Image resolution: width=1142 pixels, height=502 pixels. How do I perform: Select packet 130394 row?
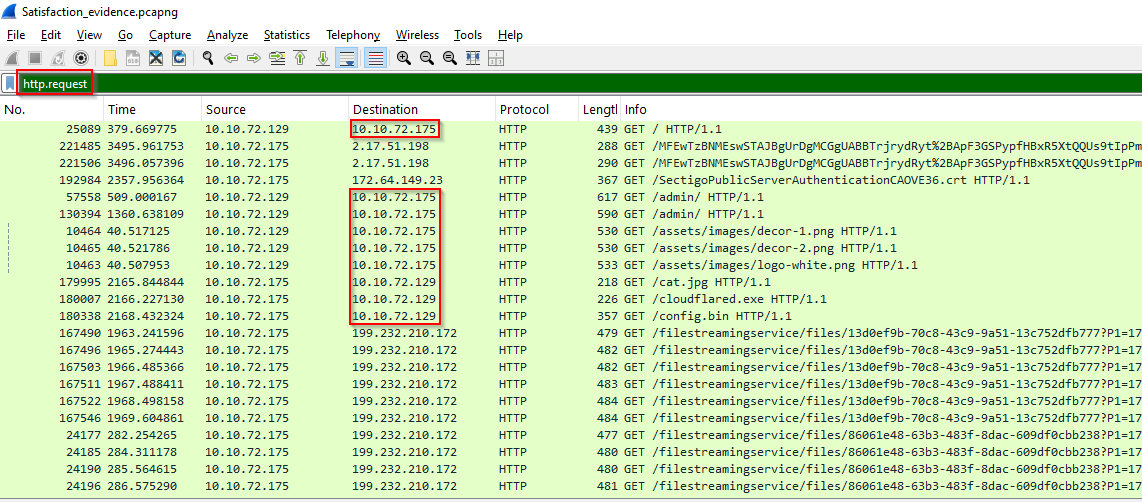571,214
